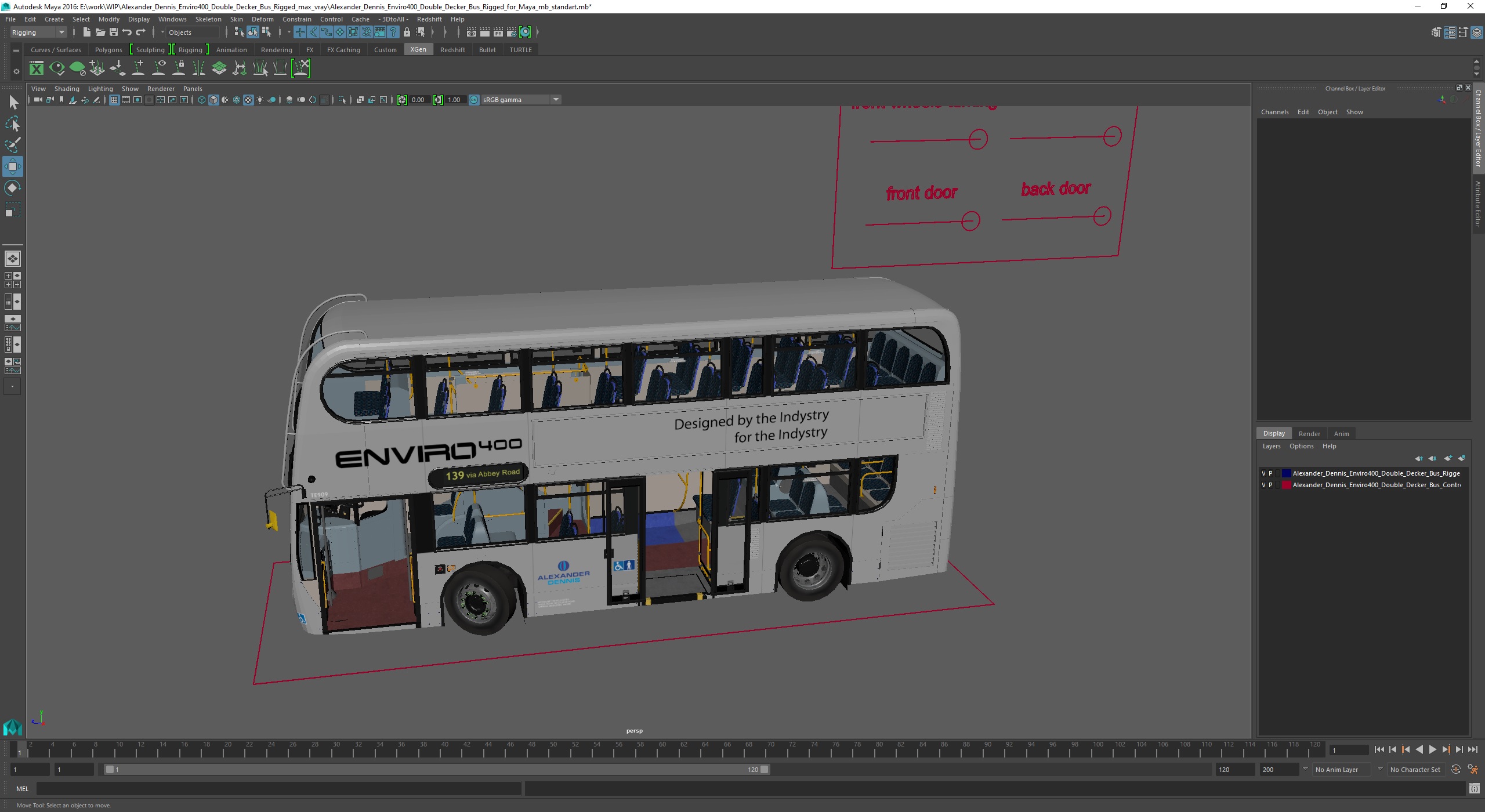The width and height of the screenshot is (1485, 812).
Task: Open the Script Editor icon
Action: 1475,789
